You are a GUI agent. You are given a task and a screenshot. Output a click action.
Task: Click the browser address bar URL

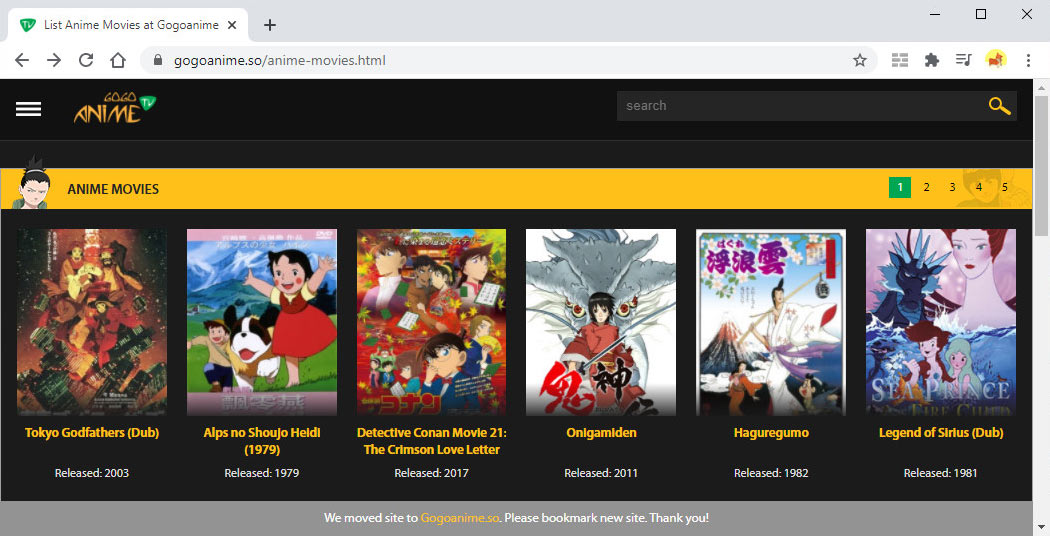click(280, 60)
